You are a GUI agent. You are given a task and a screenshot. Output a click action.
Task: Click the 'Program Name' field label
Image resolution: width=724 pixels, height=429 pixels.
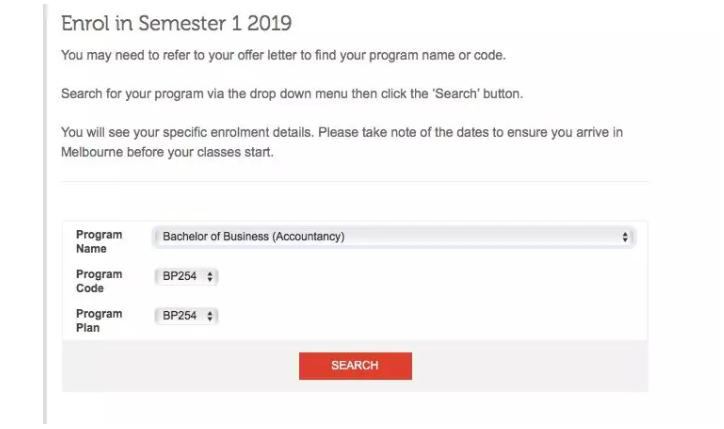coord(99,242)
